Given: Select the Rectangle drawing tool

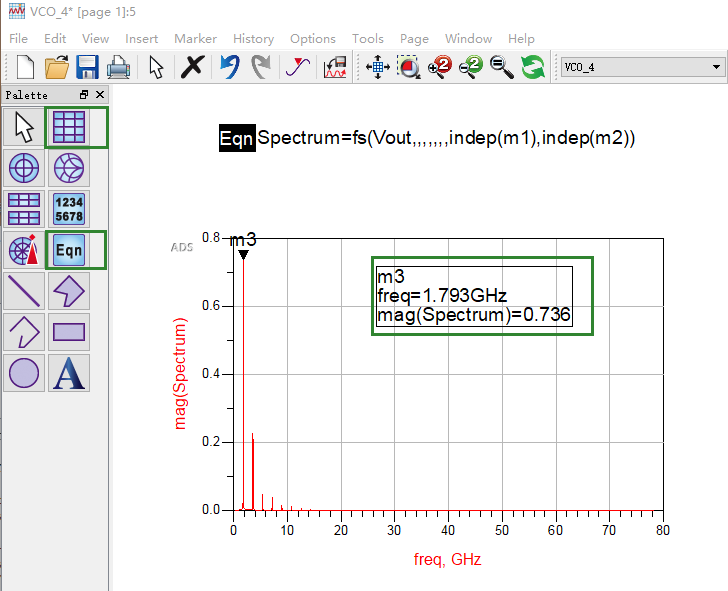Looking at the screenshot, I should point(69,332).
